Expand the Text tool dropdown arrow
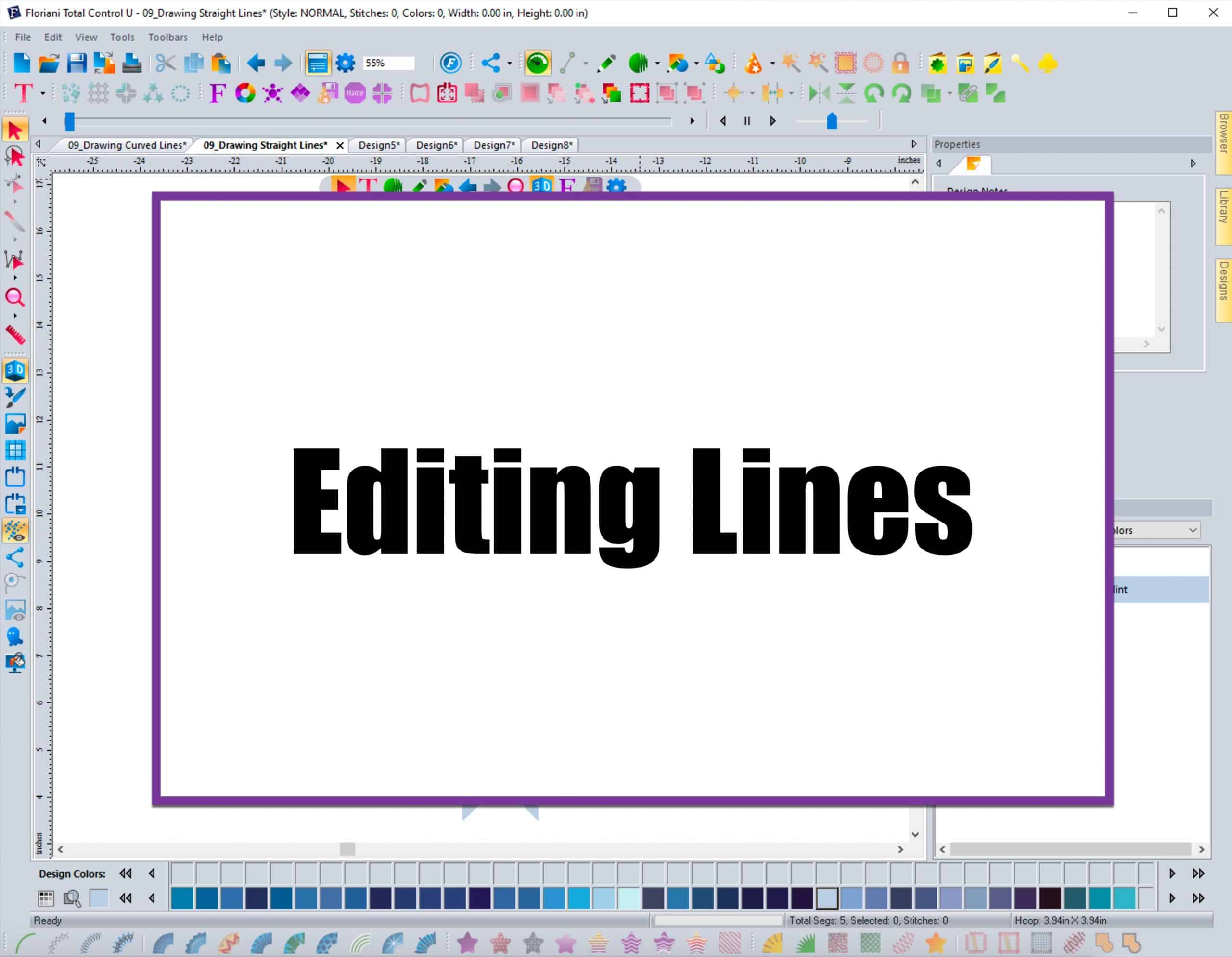The height and width of the screenshot is (957, 1232). (42, 94)
